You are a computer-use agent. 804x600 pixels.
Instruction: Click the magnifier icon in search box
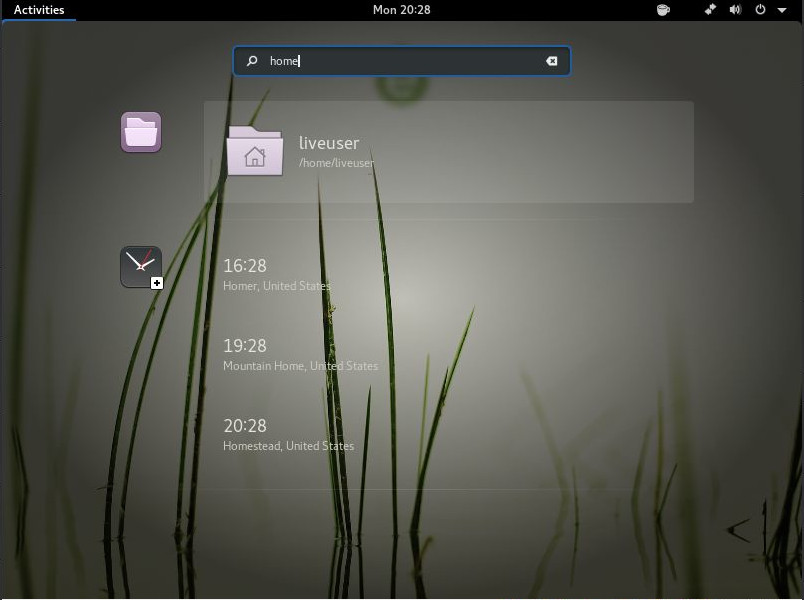[x=252, y=61]
